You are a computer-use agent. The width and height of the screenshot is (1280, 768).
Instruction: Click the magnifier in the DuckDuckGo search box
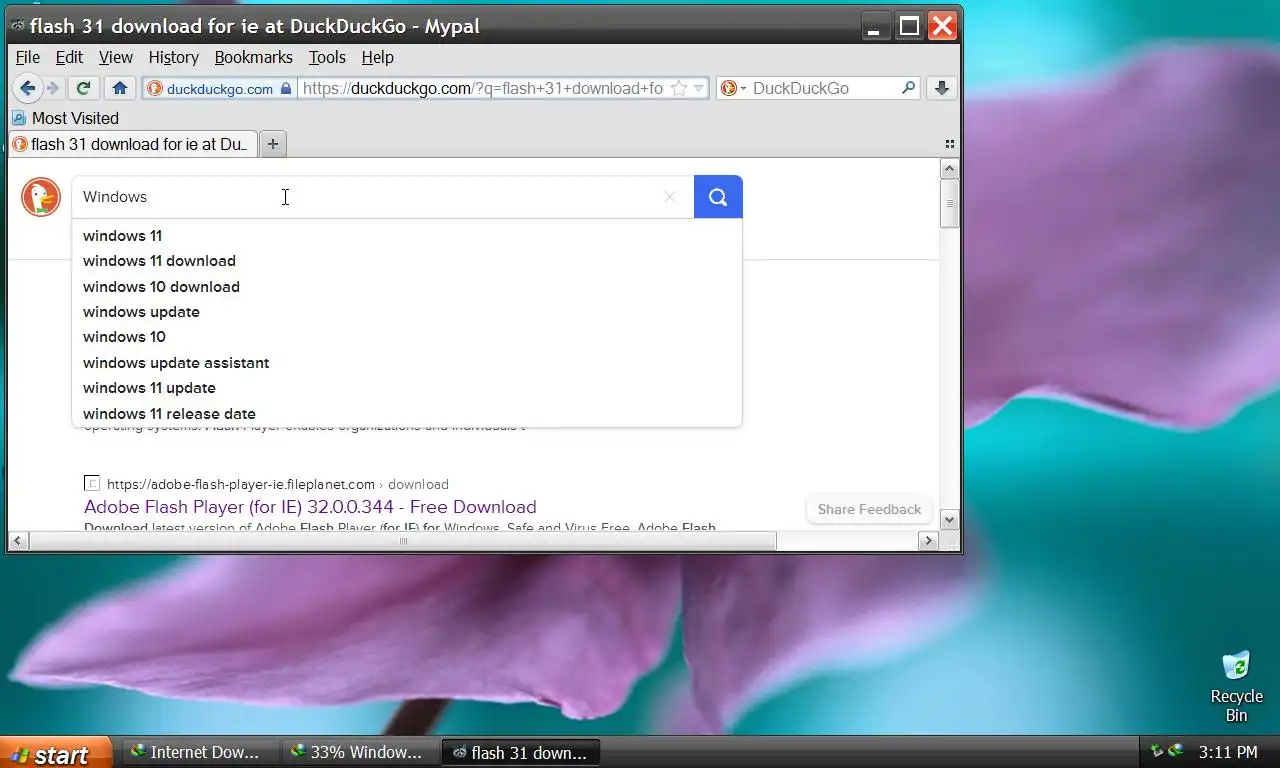click(908, 88)
